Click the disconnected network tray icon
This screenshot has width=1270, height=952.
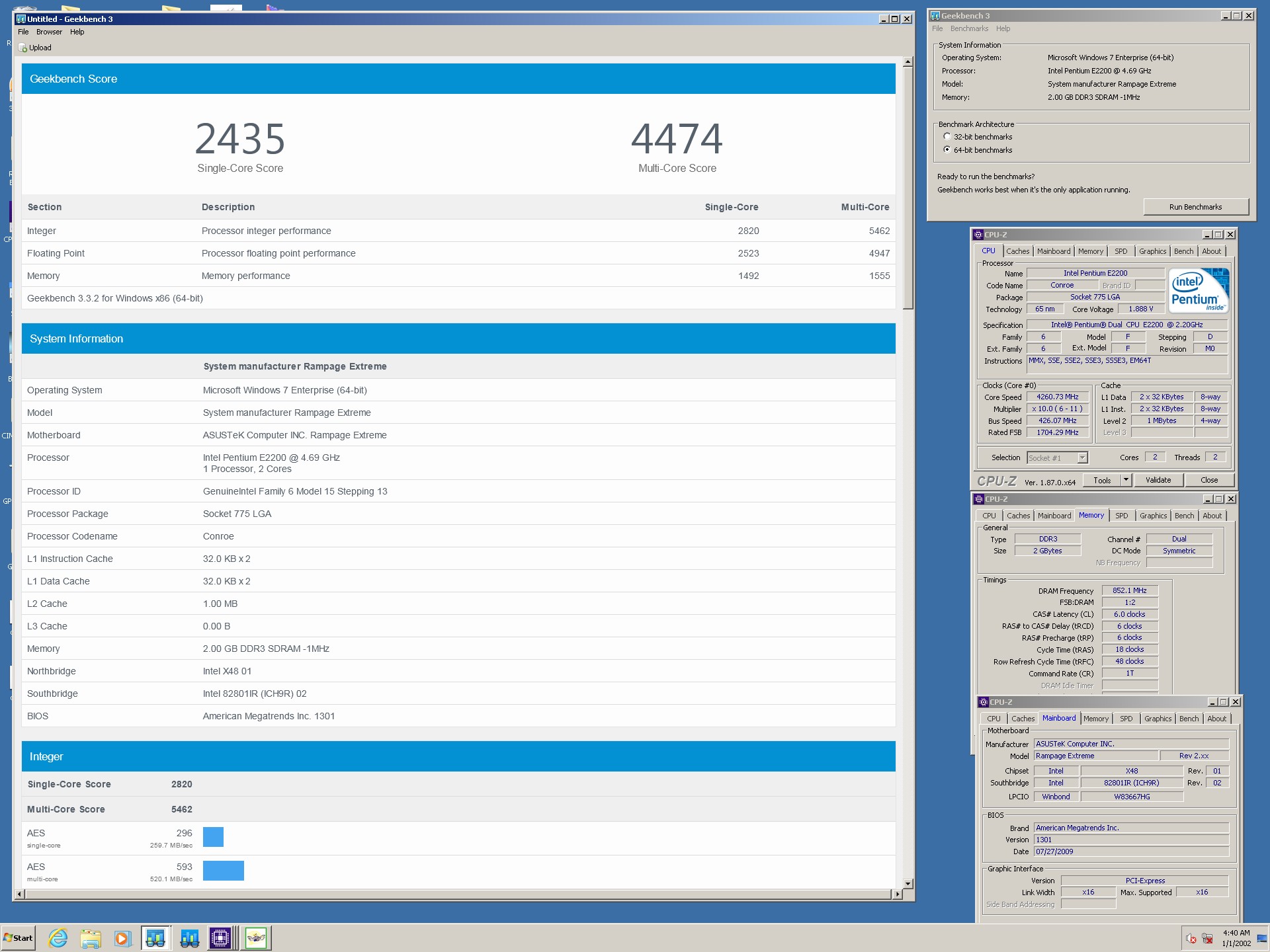tap(1207, 938)
